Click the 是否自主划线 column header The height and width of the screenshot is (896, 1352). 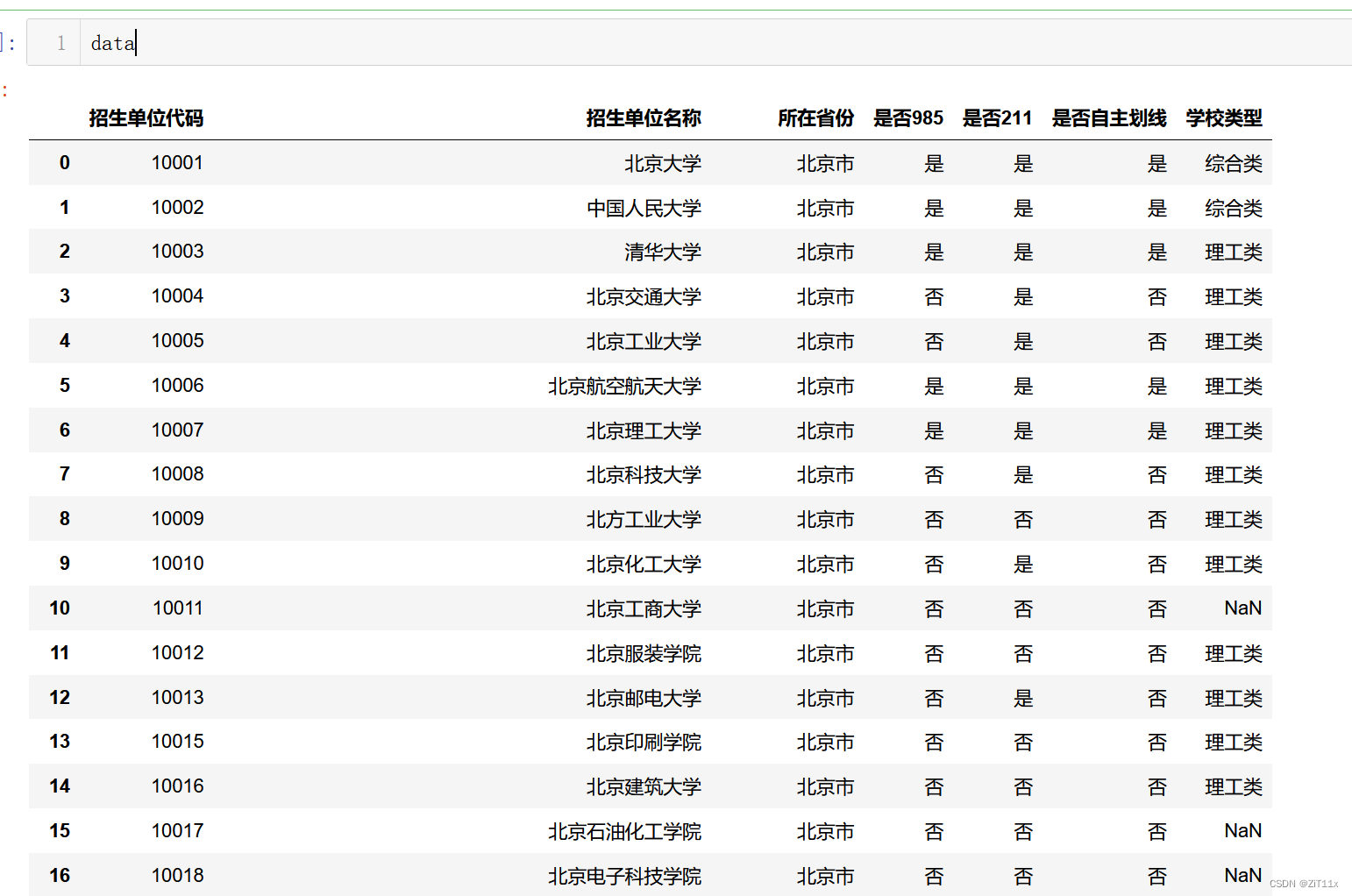pos(1109,118)
